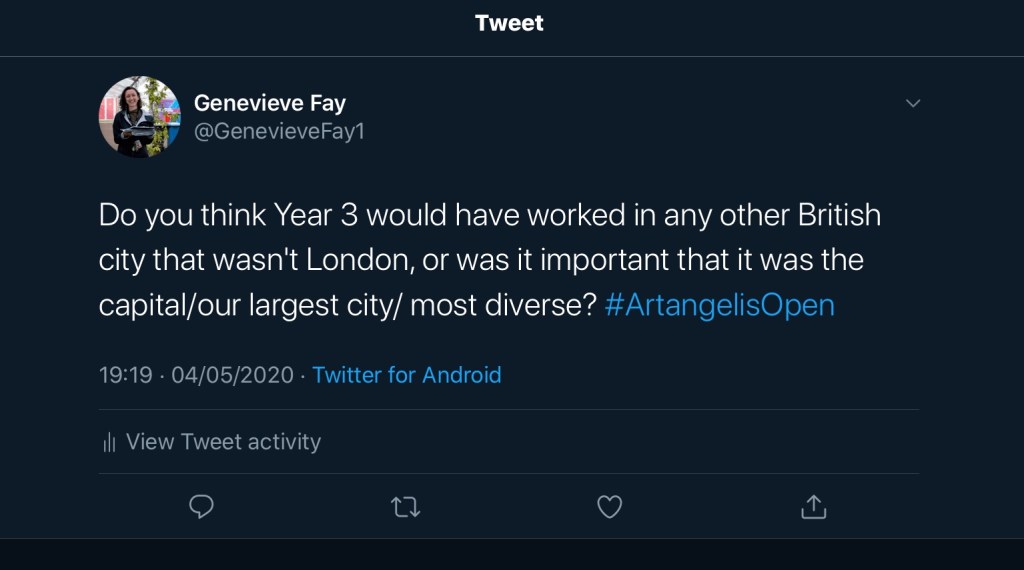Open the #ArtangelisOpen hashtag

click(x=720, y=305)
